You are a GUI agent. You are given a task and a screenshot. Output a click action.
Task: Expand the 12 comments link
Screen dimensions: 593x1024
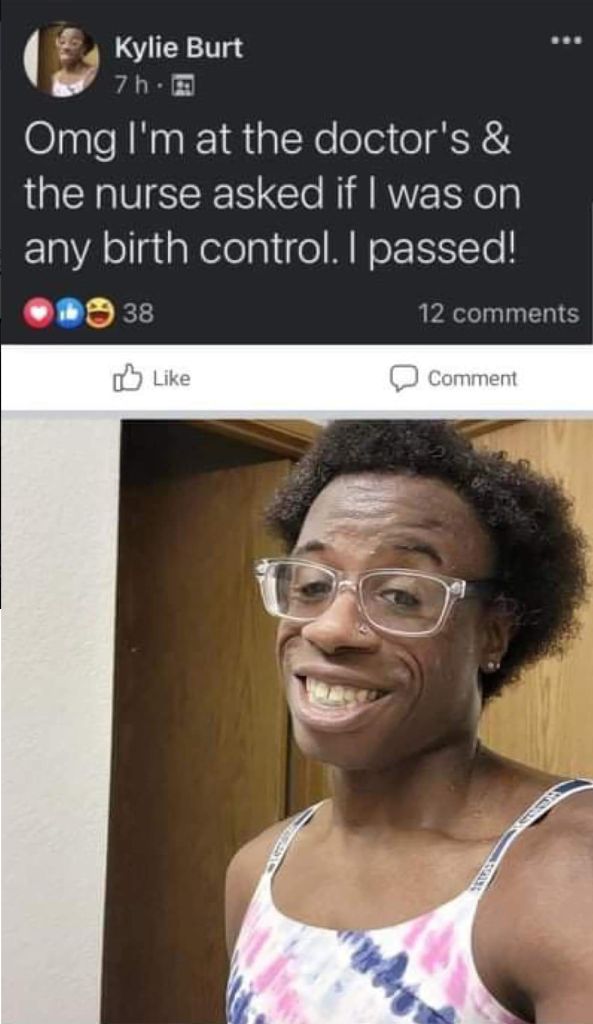click(498, 313)
